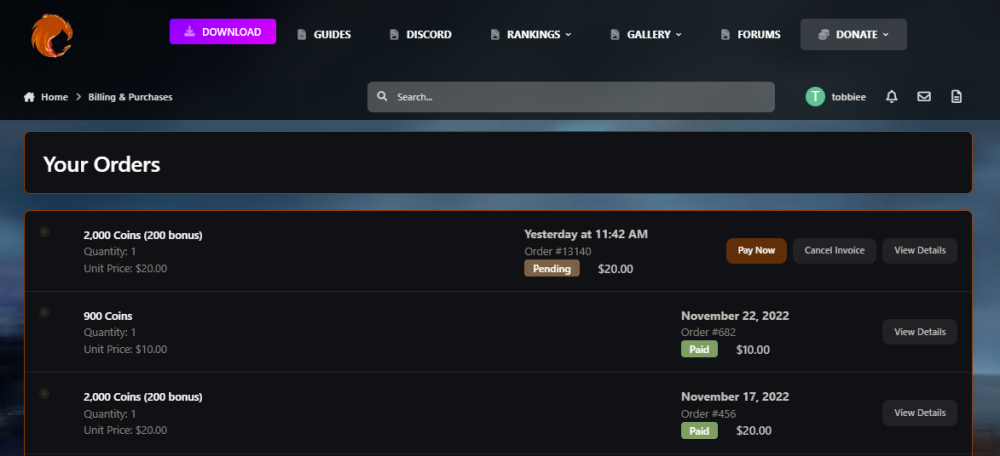Click the $10.00 total of order #682
The width and height of the screenshot is (1000, 456).
click(x=753, y=350)
